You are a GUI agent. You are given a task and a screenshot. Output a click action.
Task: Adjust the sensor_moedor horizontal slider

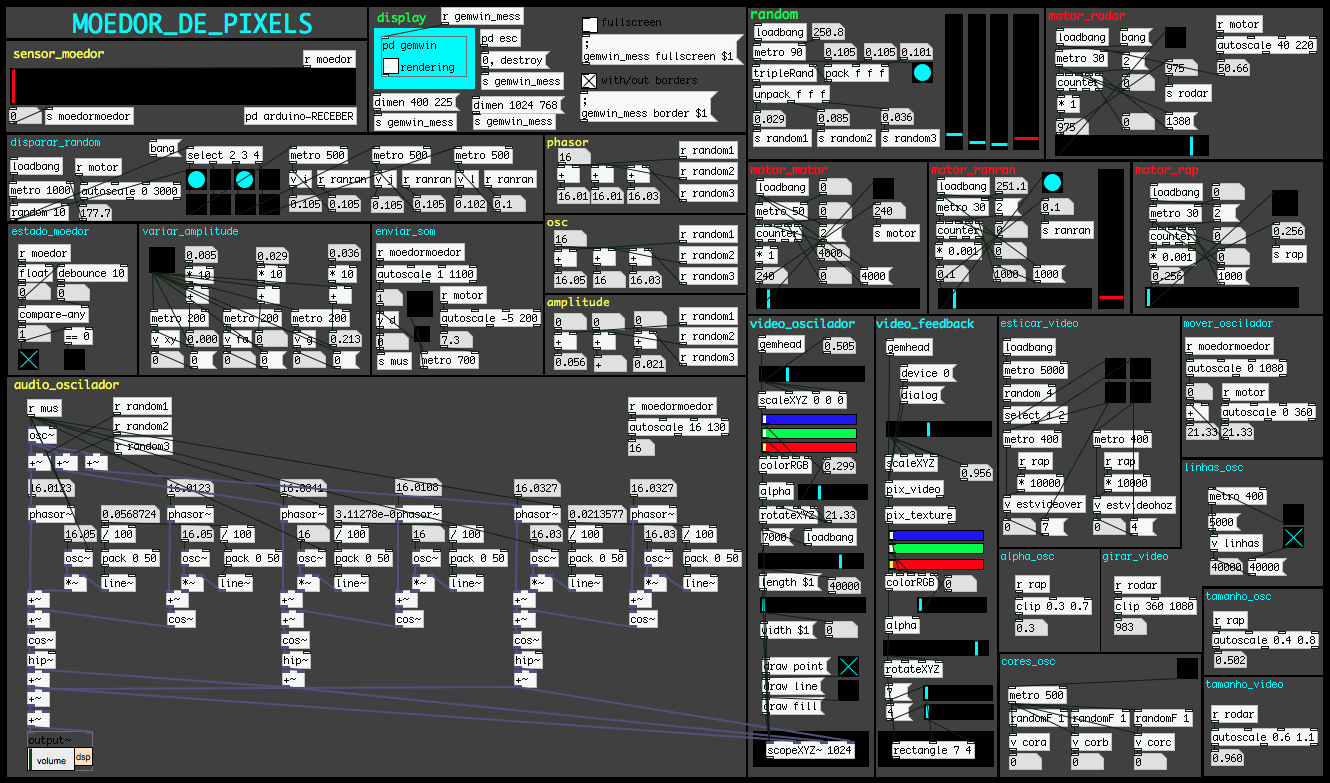pyautogui.click(x=182, y=86)
